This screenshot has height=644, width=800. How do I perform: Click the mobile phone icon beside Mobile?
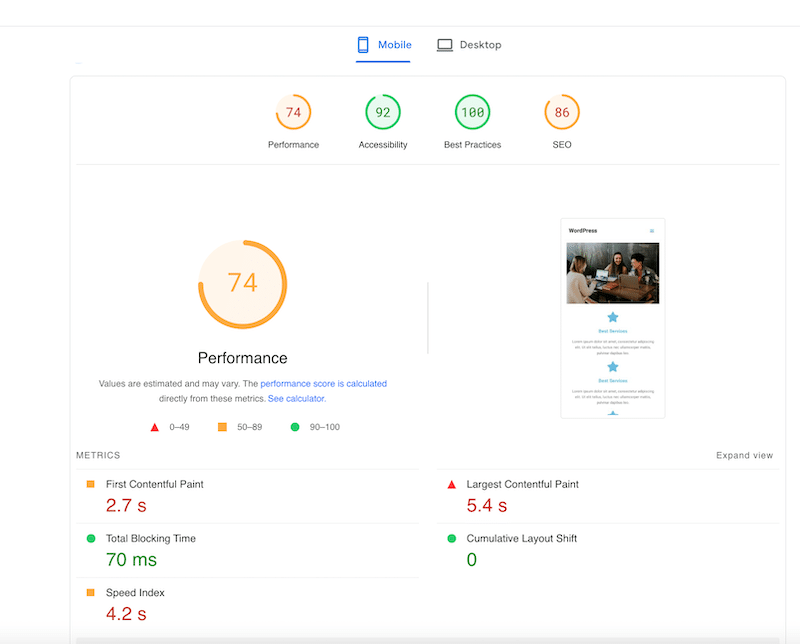click(x=361, y=45)
